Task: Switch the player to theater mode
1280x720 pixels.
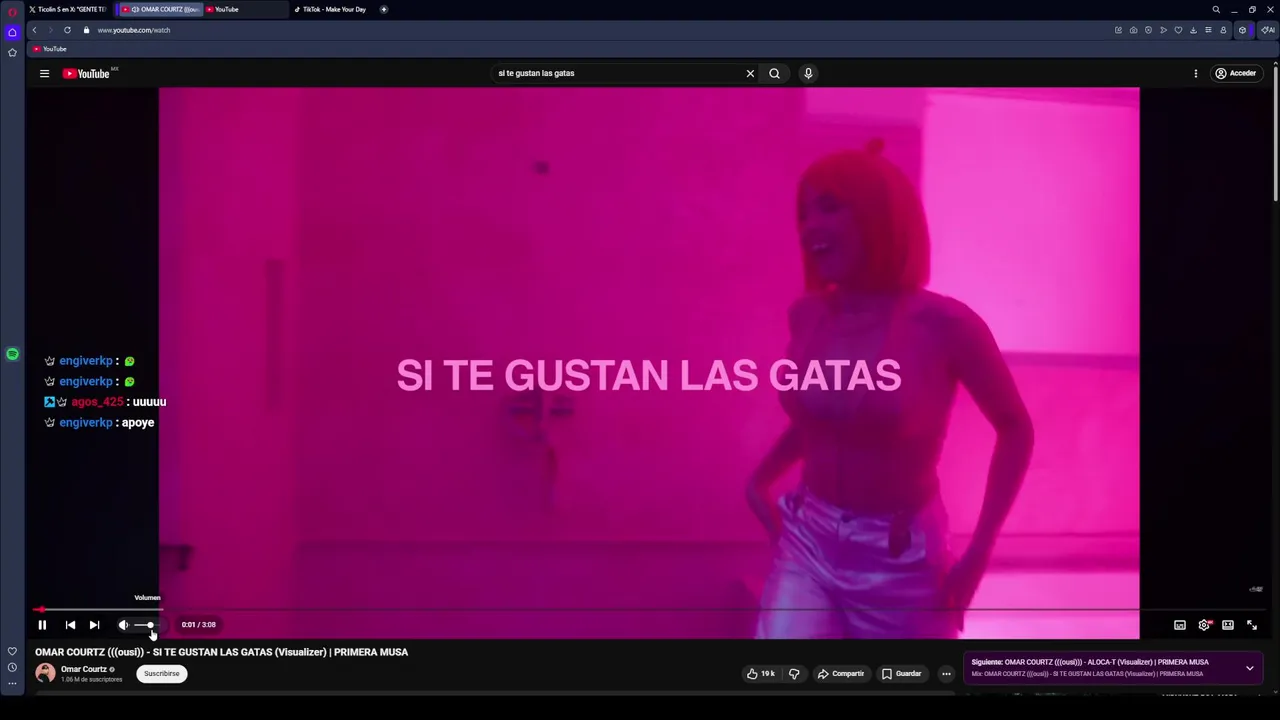Action: point(1228,625)
